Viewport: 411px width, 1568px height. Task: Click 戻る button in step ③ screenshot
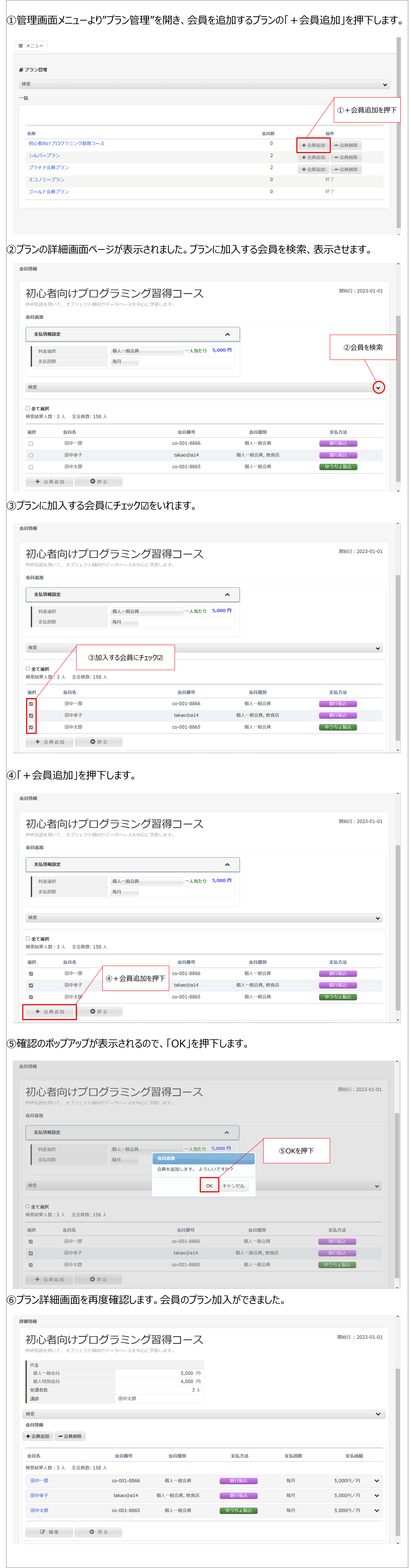point(98,742)
